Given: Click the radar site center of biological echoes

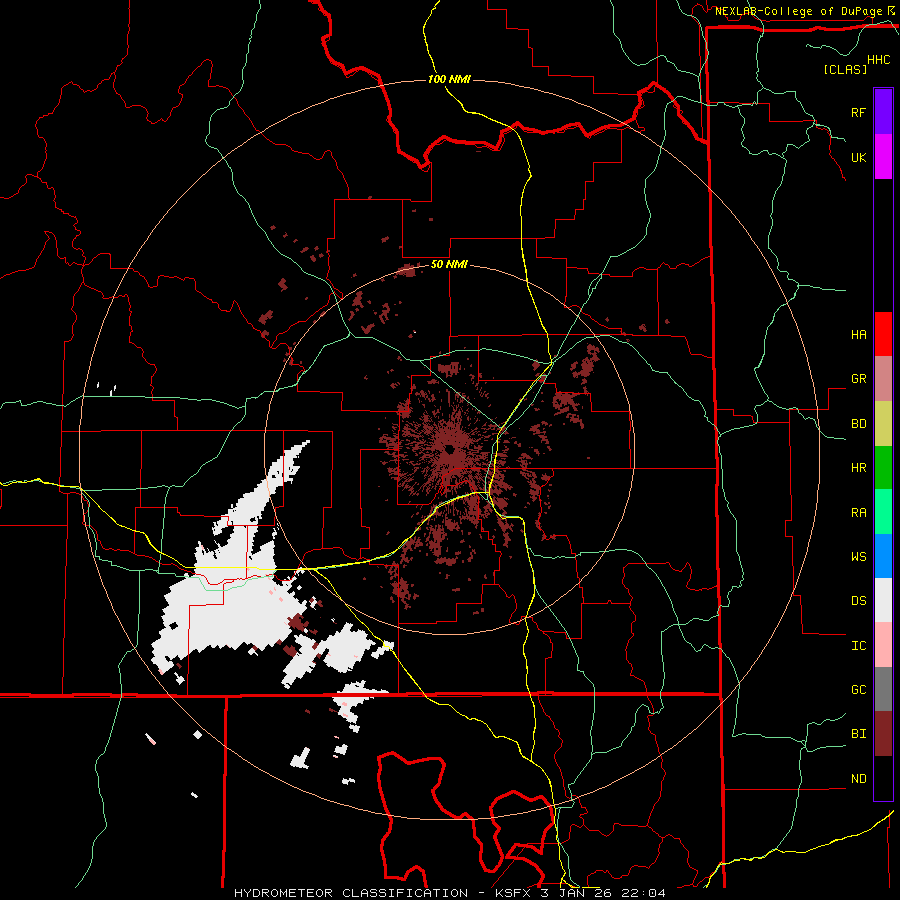Looking at the screenshot, I should coord(449,451).
